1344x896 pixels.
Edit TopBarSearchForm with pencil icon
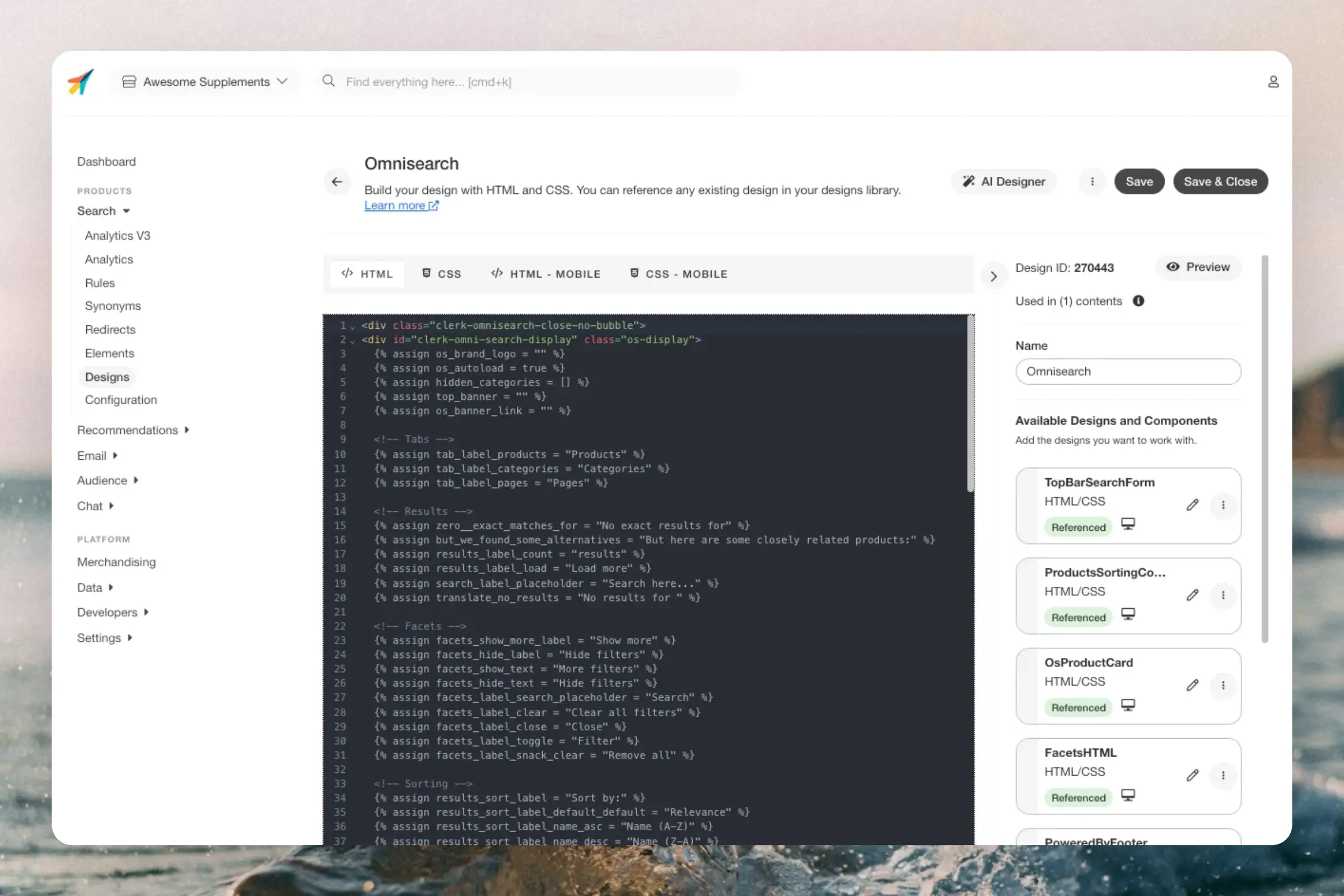click(1192, 505)
